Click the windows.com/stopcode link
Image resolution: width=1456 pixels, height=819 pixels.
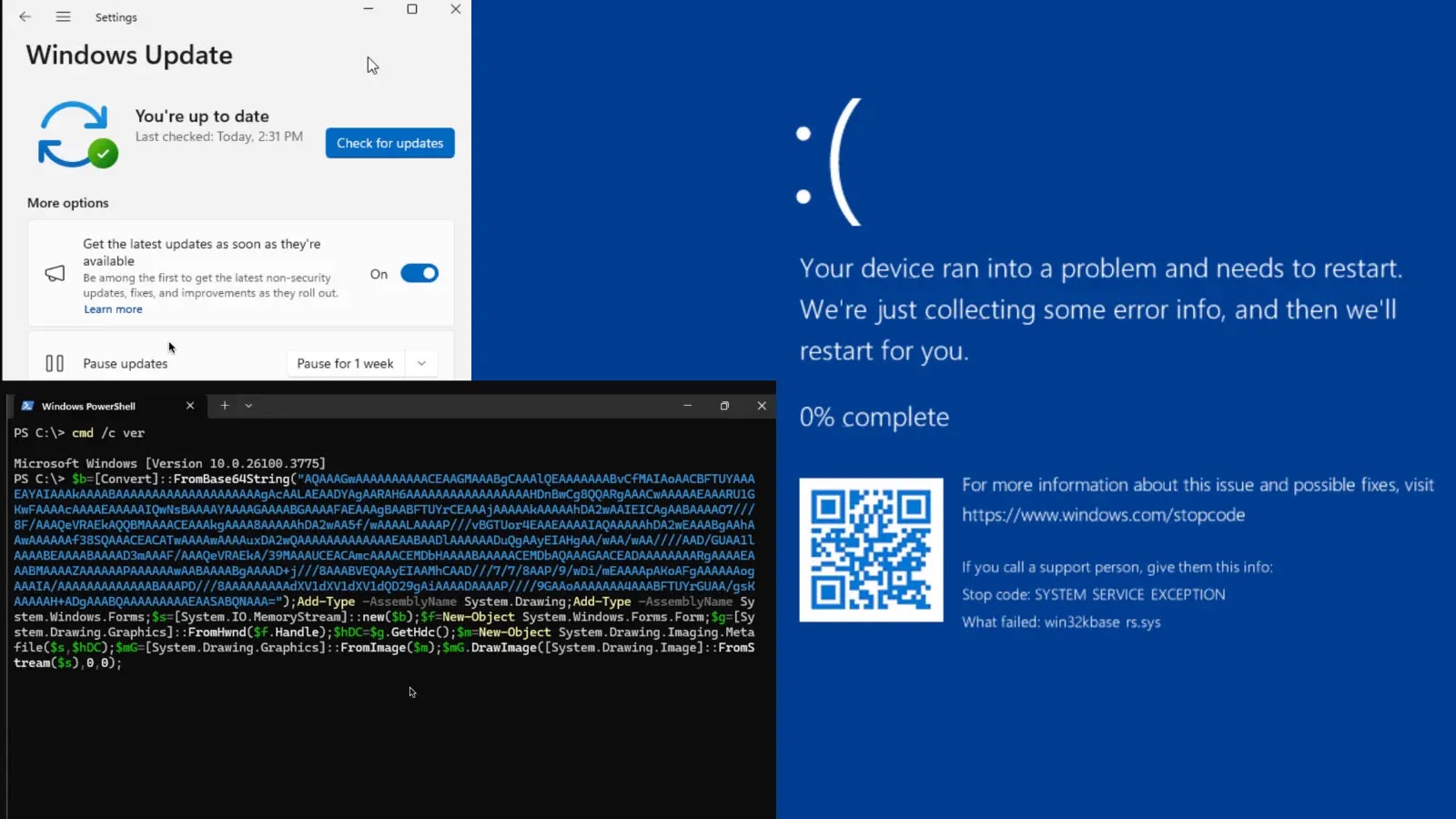coord(1104,515)
